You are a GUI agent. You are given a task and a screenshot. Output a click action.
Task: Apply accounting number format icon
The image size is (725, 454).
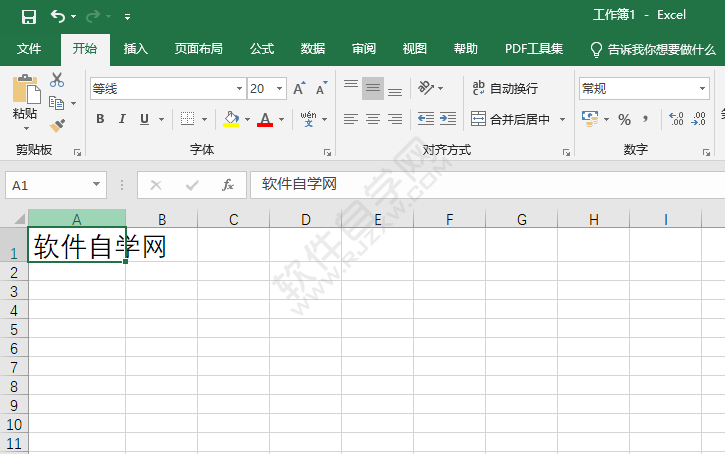tap(590, 119)
